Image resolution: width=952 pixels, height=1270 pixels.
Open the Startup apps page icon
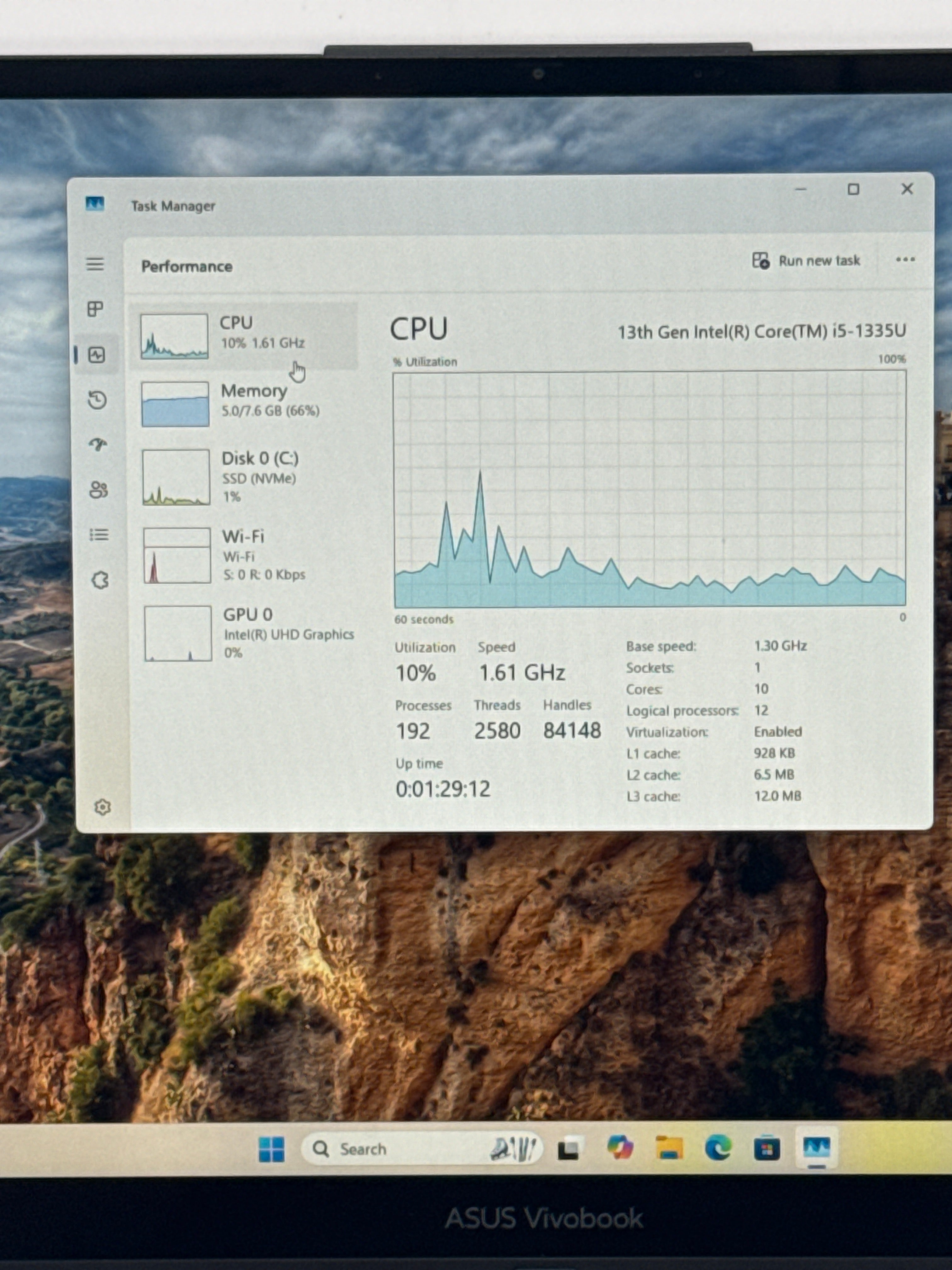point(98,444)
